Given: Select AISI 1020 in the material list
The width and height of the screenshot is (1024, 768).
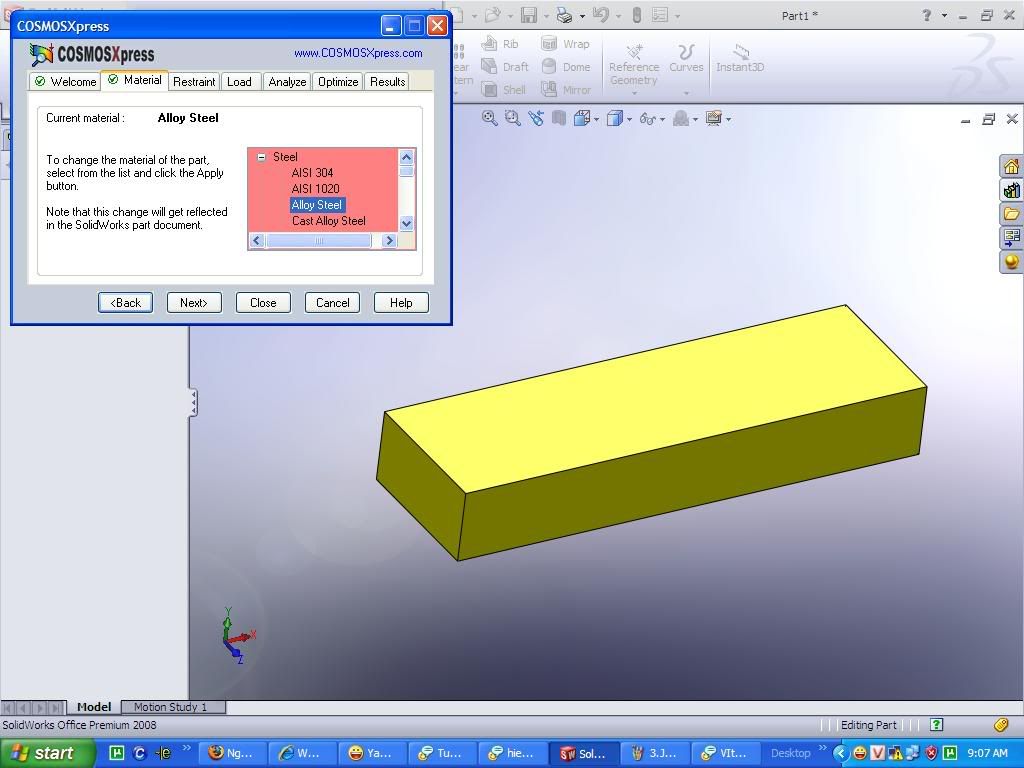Looking at the screenshot, I should 315,189.
